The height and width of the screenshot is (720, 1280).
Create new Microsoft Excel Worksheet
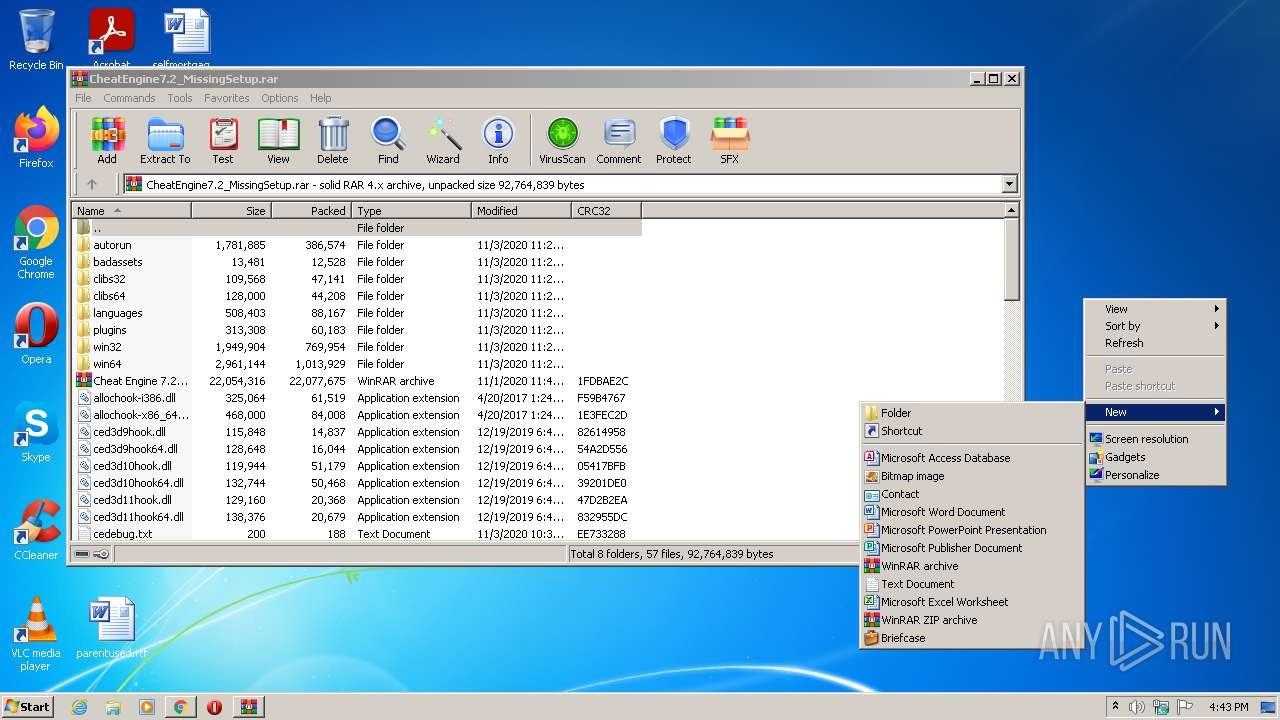click(x=972, y=602)
